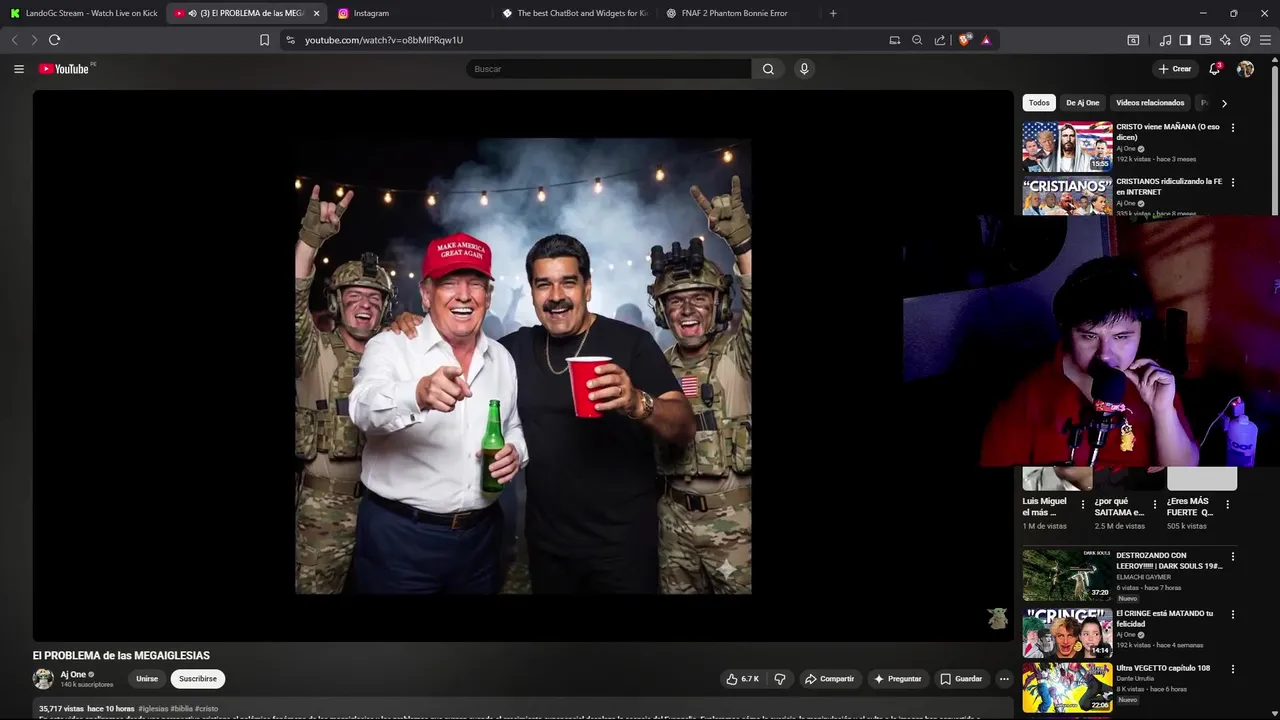The height and width of the screenshot is (720, 1280).
Task: View site settings icon in address bar
Action: point(290,40)
